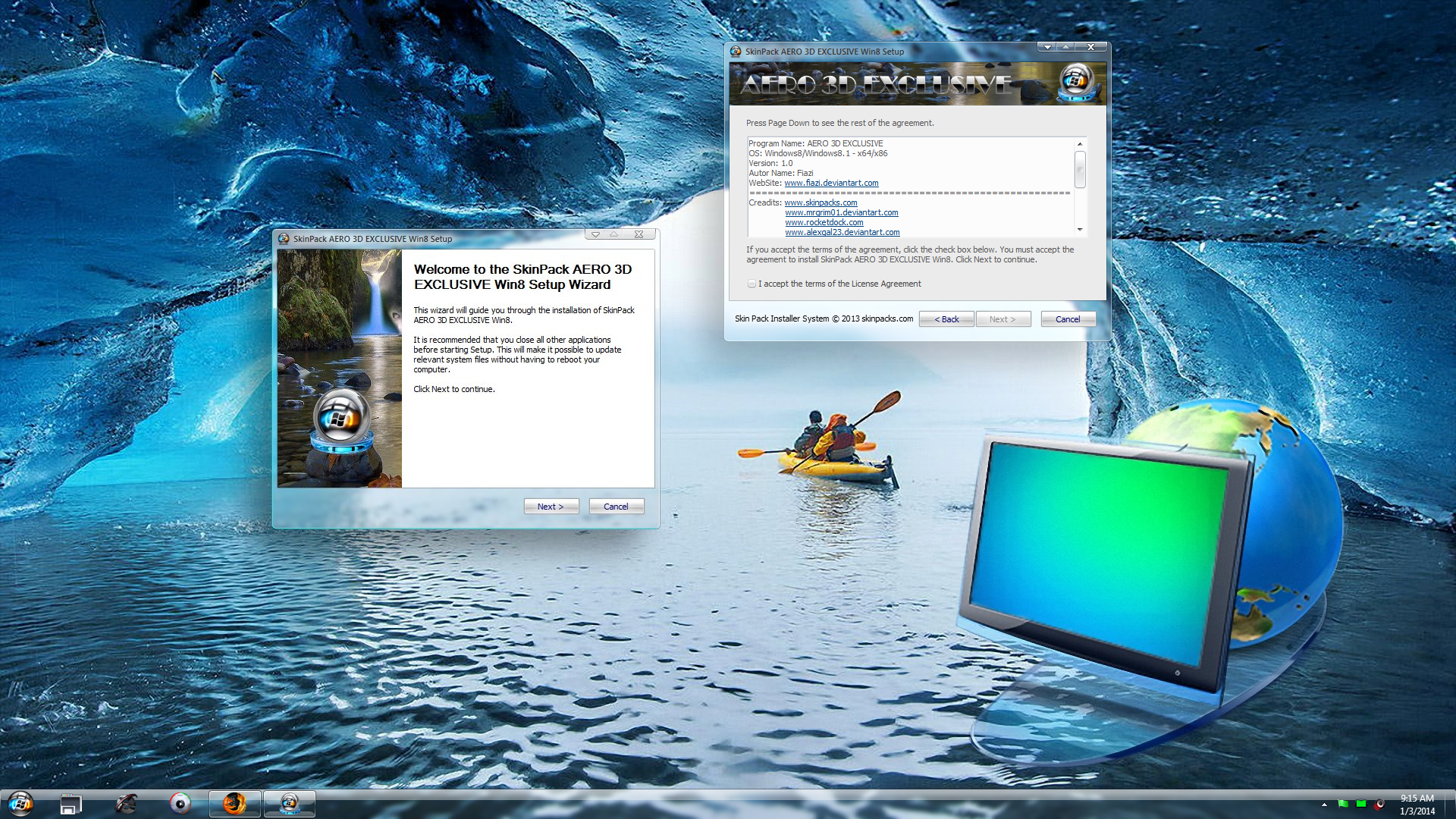Image resolution: width=1456 pixels, height=819 pixels.
Task: Click the license text scrollbar up arrow
Action: coord(1080,144)
